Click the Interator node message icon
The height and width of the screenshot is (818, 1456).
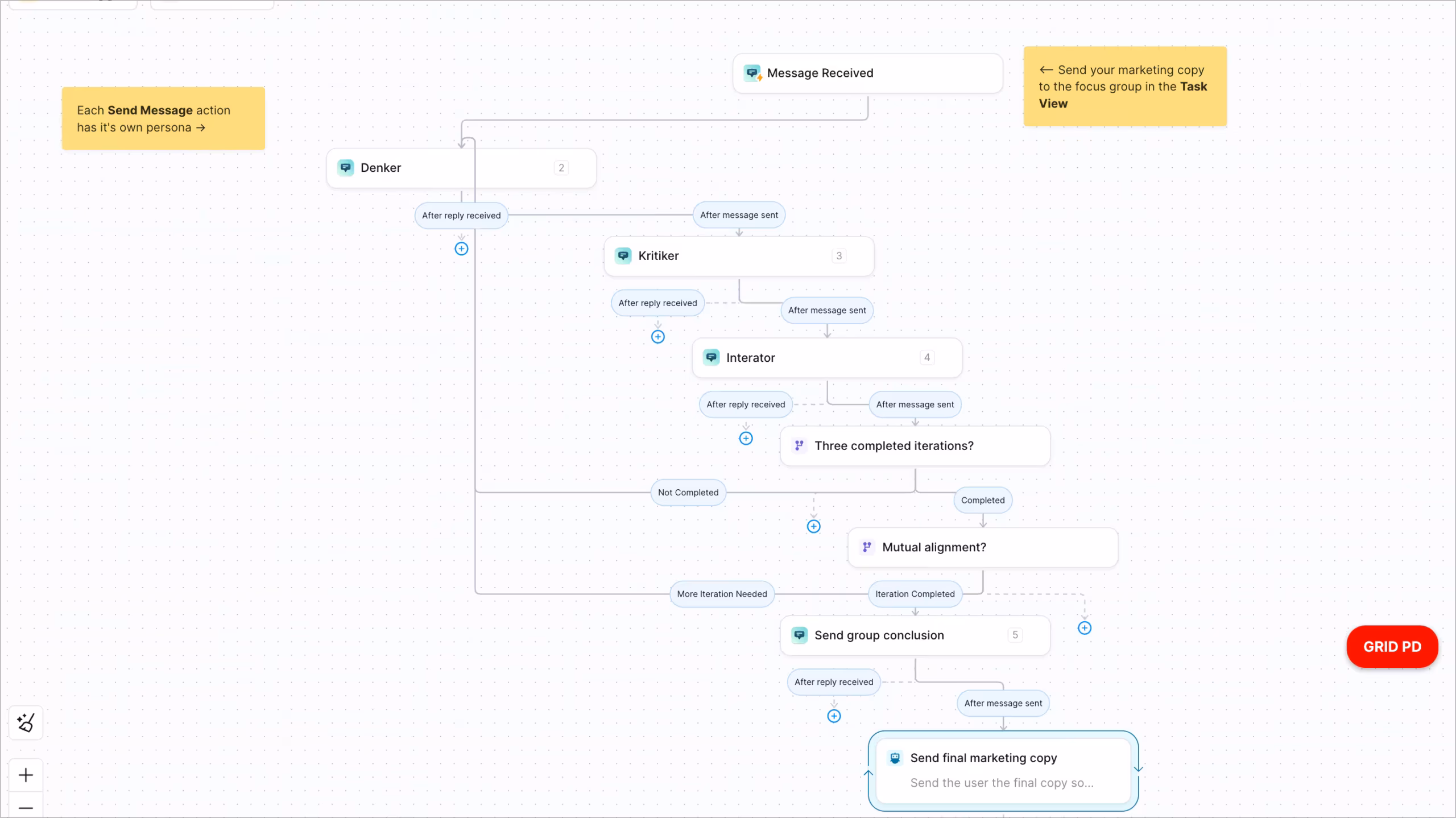point(711,357)
